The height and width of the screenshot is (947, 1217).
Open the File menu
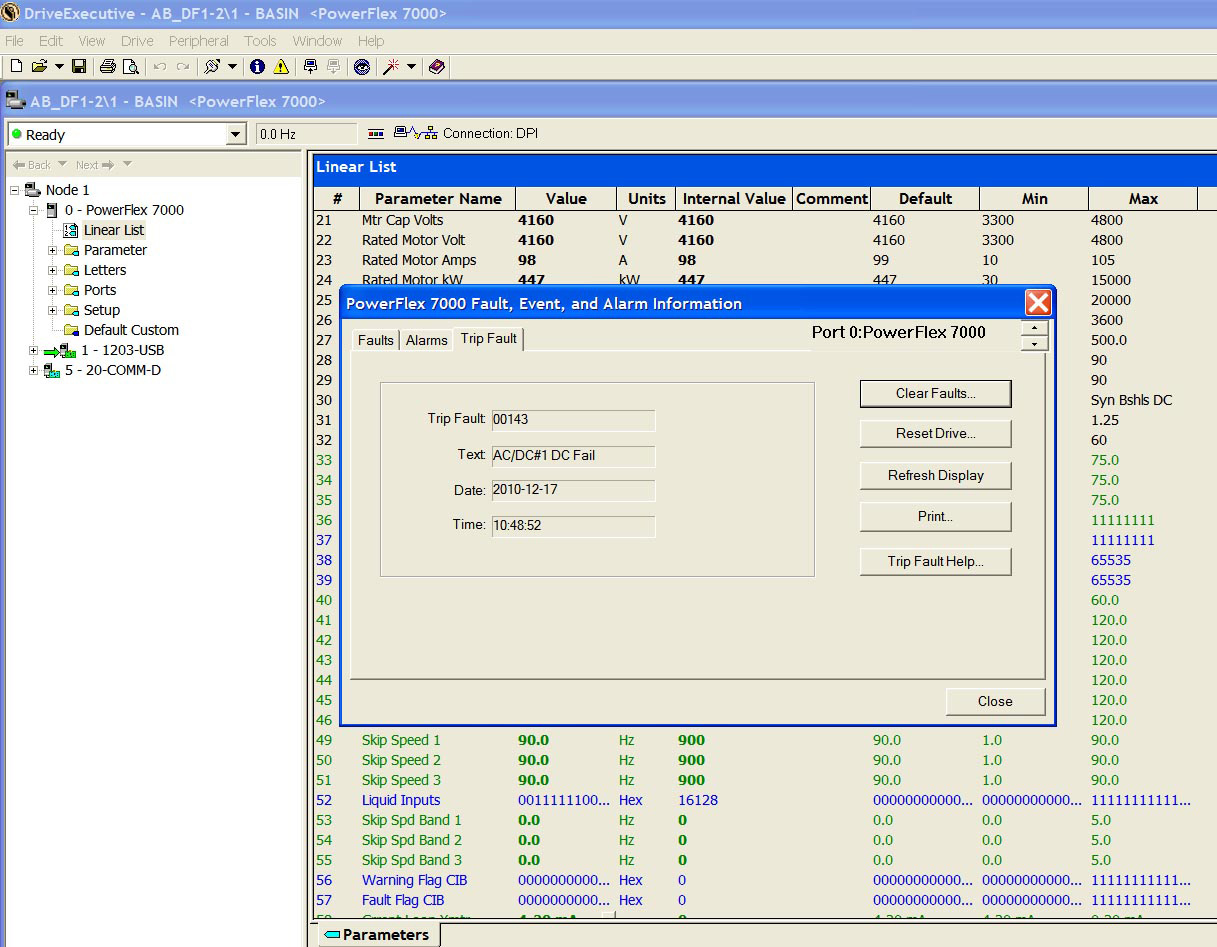pyautogui.click(x=14, y=41)
